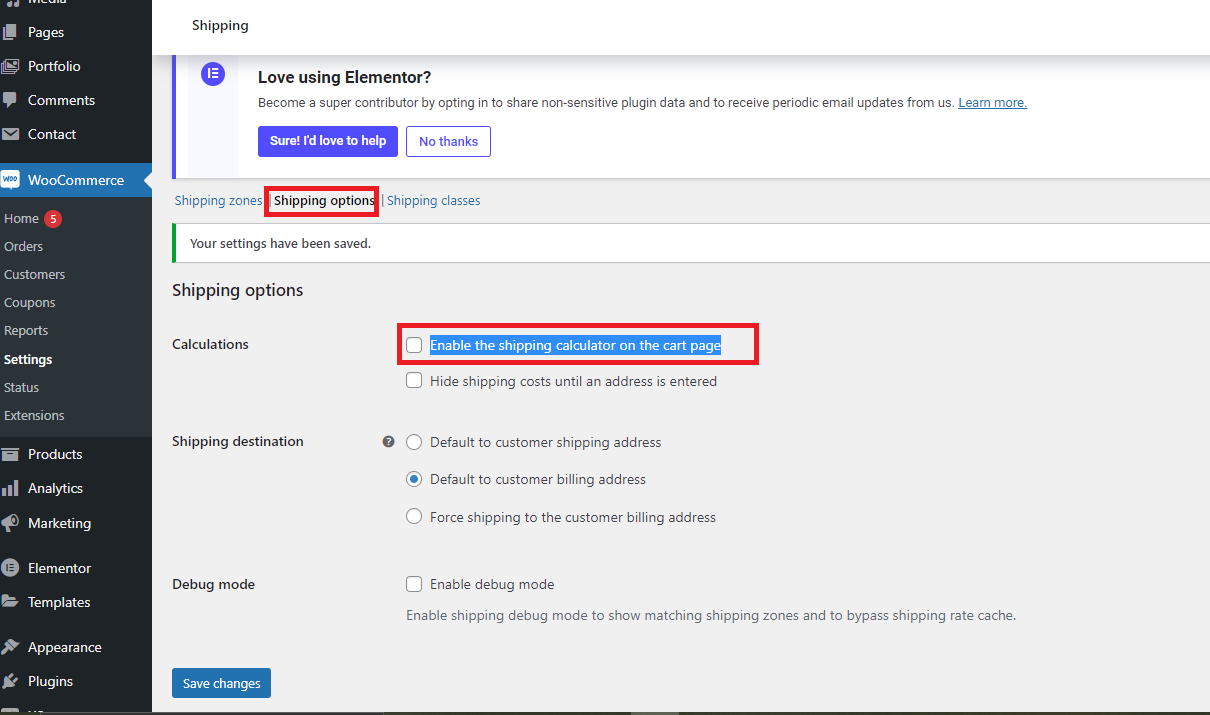Open the WooCommerce menu label

[x=76, y=180]
